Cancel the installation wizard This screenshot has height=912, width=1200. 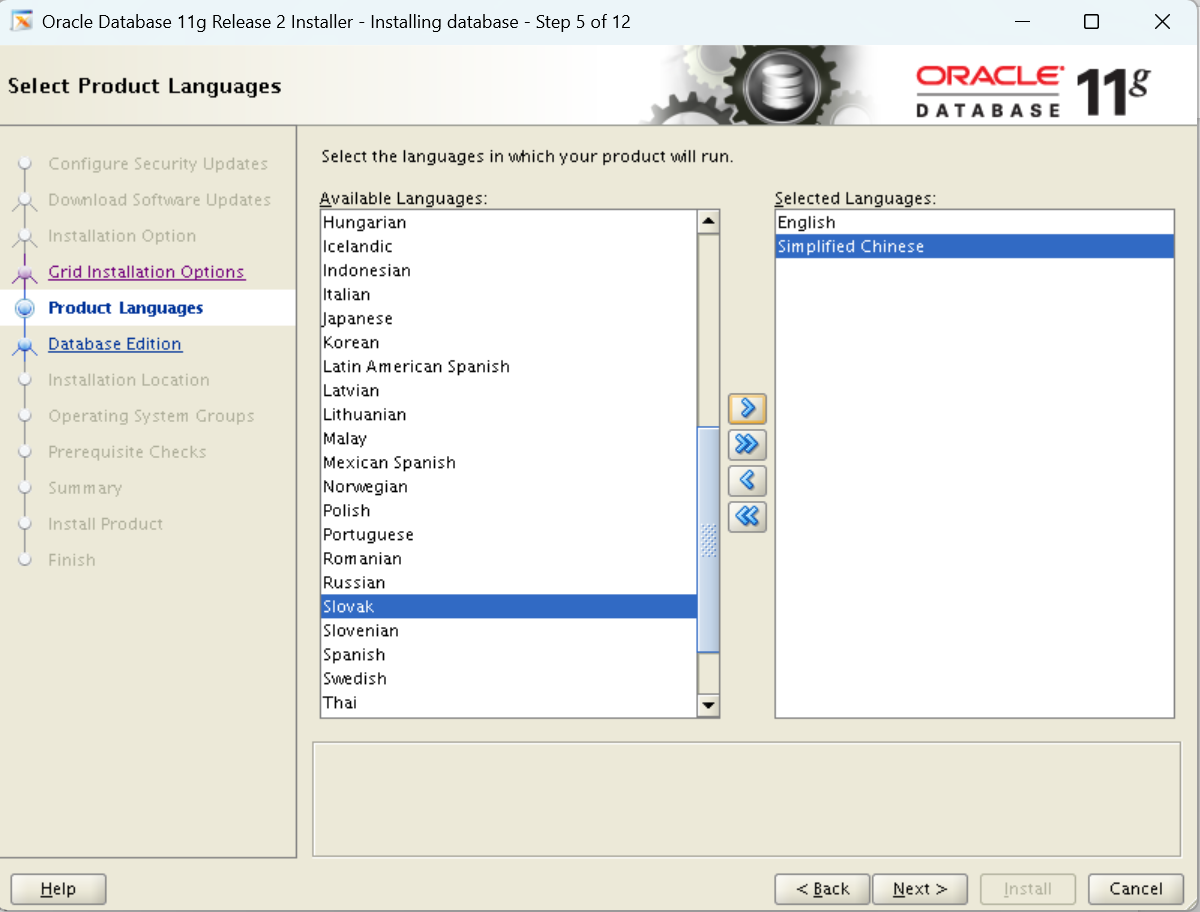pos(1135,888)
